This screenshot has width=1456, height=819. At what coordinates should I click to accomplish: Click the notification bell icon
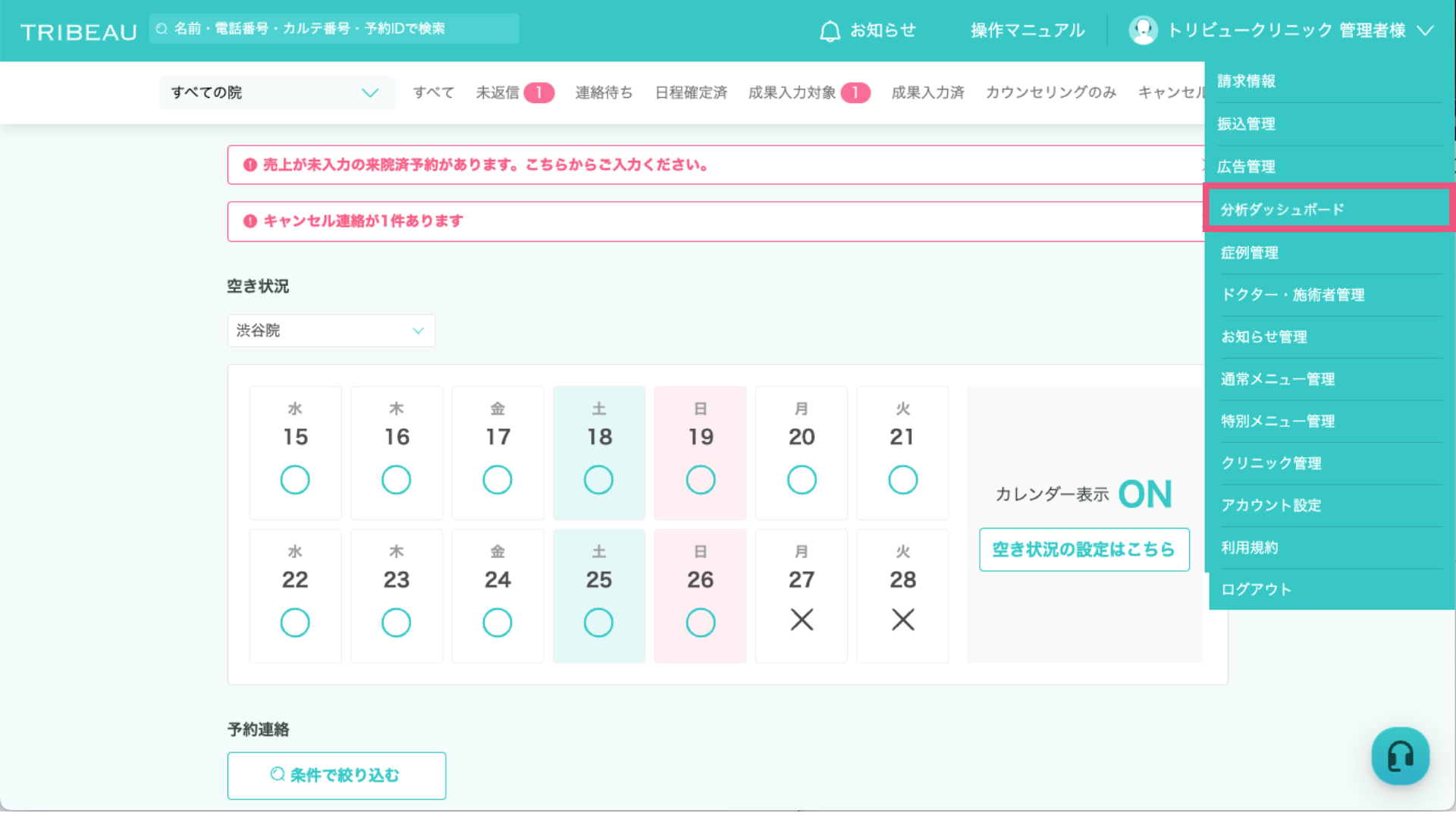point(830,31)
